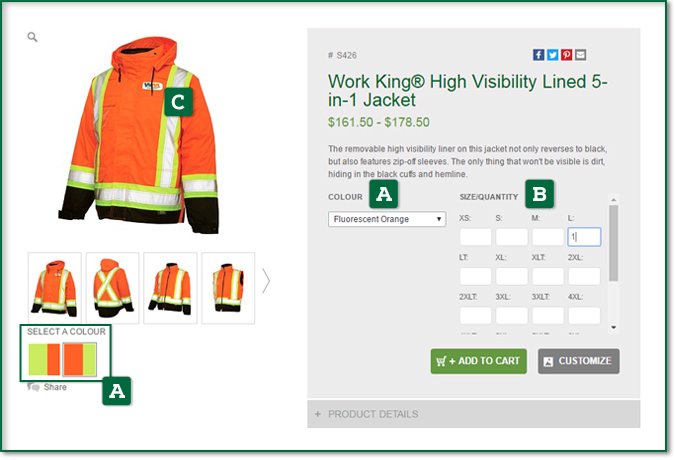View the first front jacket thumbnail

coord(55,288)
